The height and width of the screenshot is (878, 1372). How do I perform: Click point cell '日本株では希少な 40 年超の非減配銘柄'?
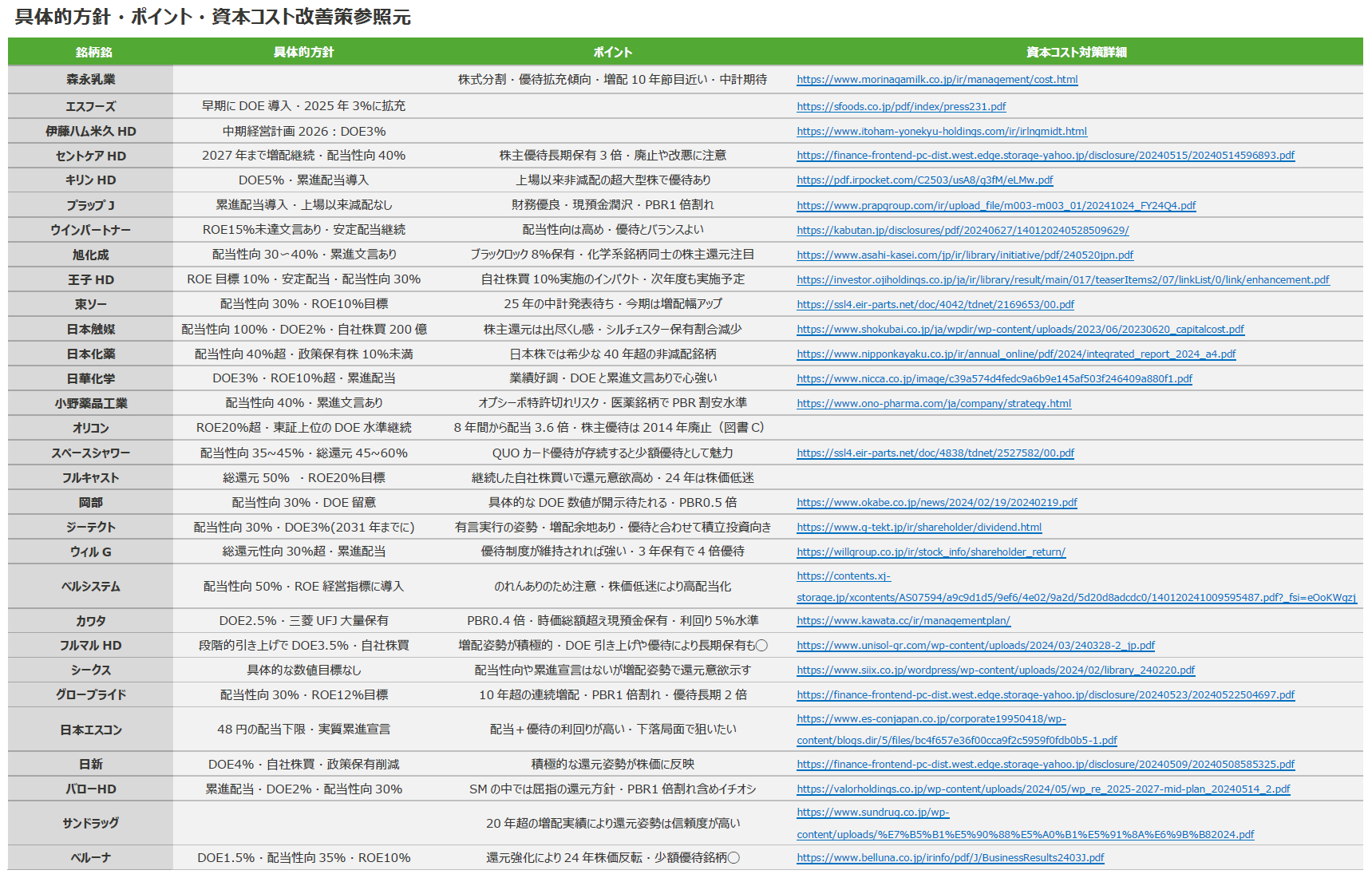point(613,354)
